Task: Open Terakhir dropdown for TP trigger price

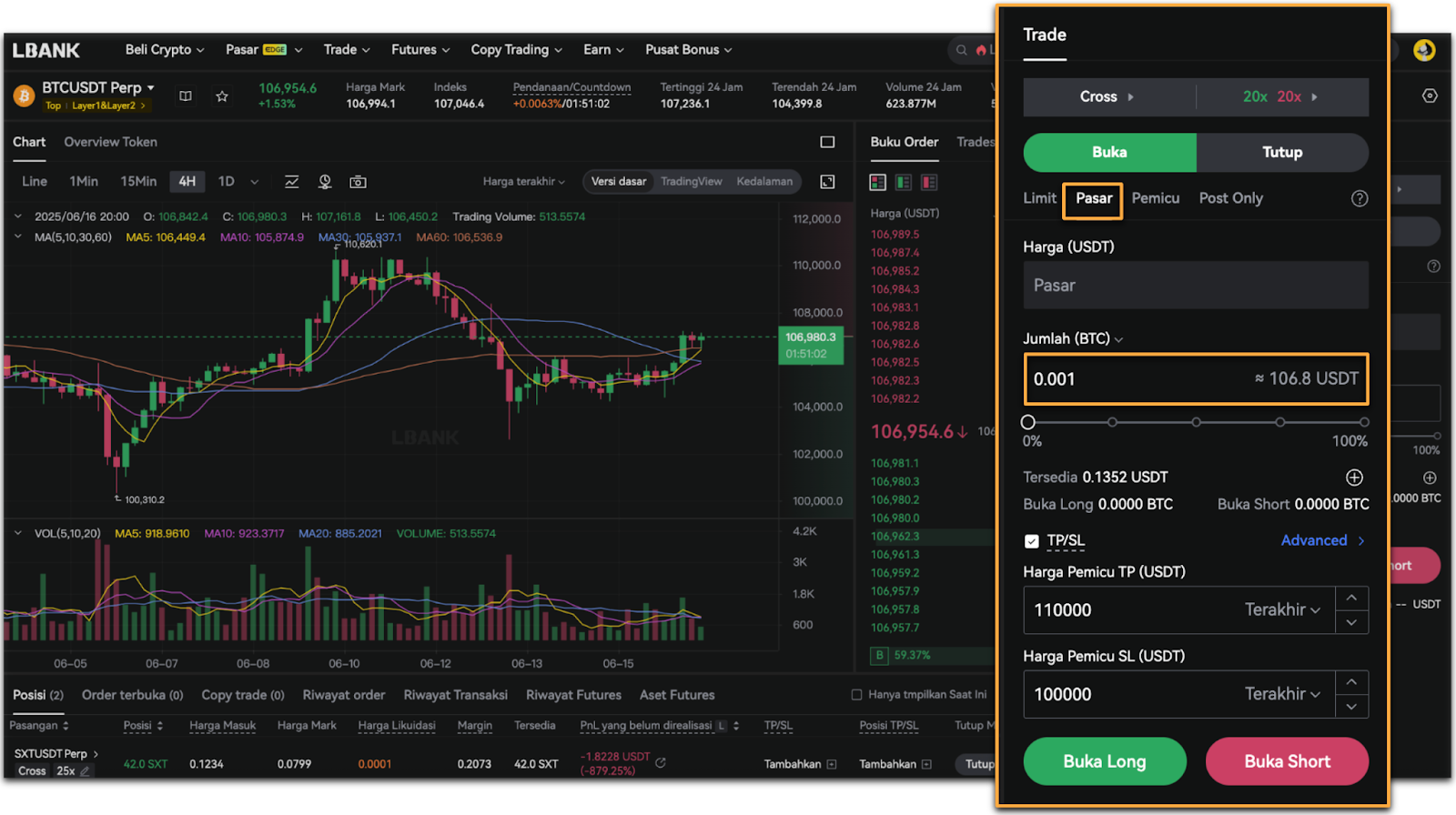Action: 1282,609
